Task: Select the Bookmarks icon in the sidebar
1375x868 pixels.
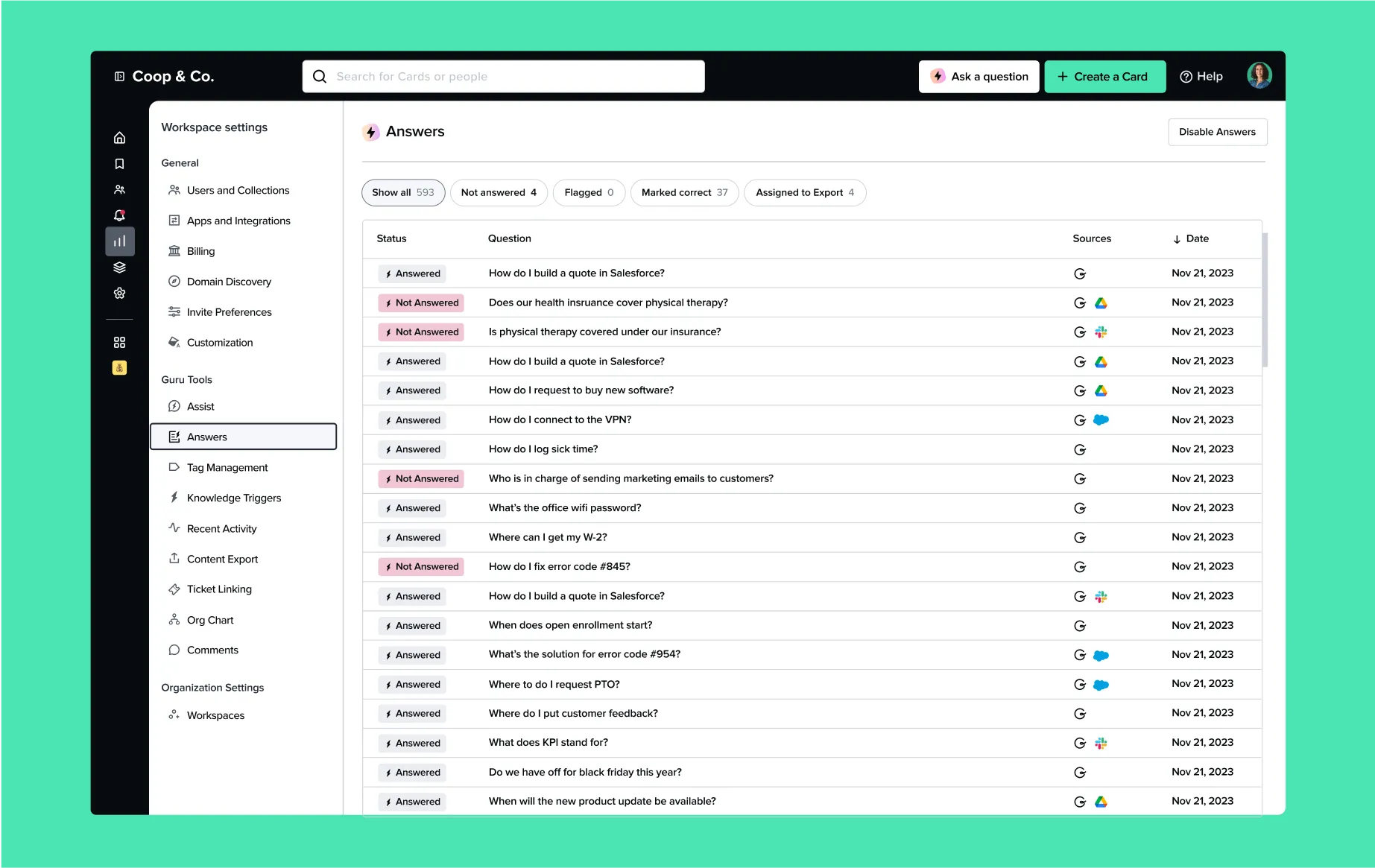Action: coord(119,163)
